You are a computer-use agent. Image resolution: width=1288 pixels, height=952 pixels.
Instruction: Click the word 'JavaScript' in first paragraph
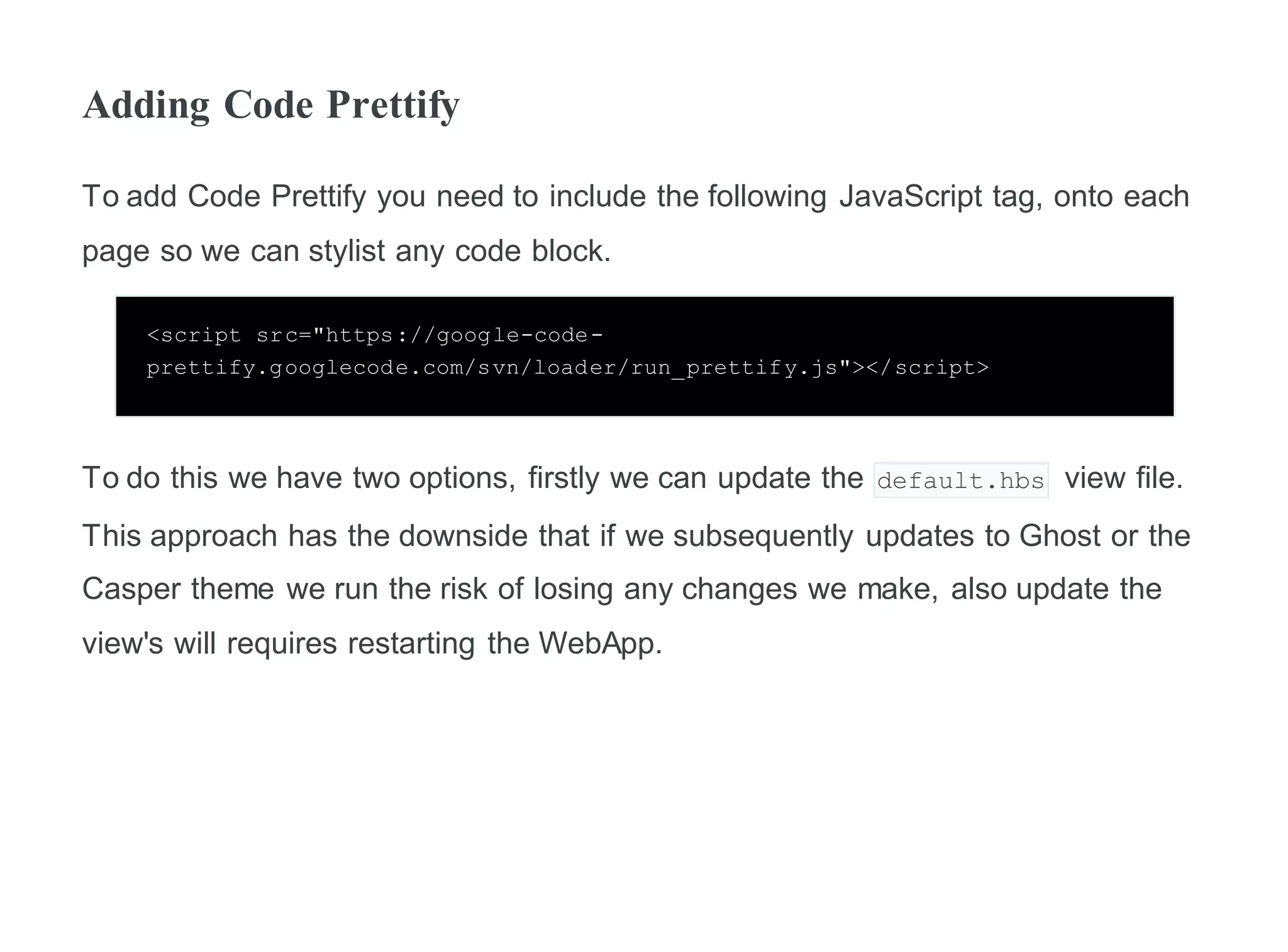(910, 196)
